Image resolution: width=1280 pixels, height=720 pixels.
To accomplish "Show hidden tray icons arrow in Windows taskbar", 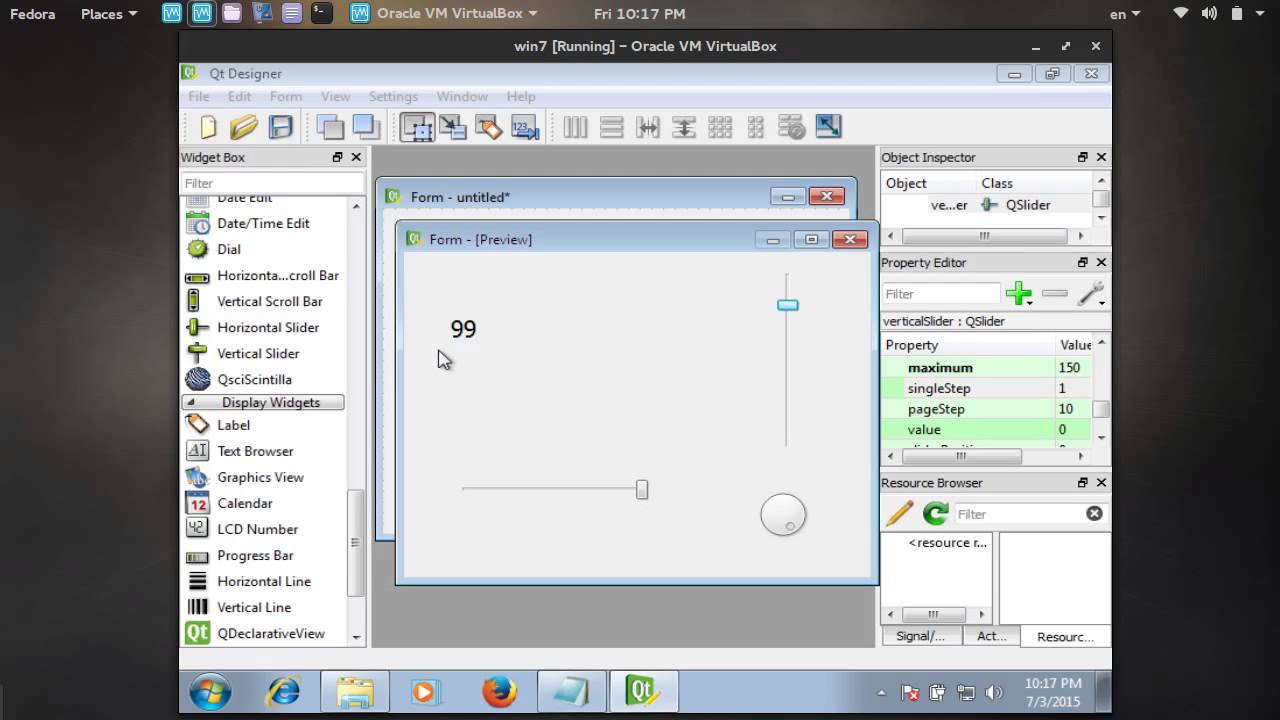I will point(881,692).
